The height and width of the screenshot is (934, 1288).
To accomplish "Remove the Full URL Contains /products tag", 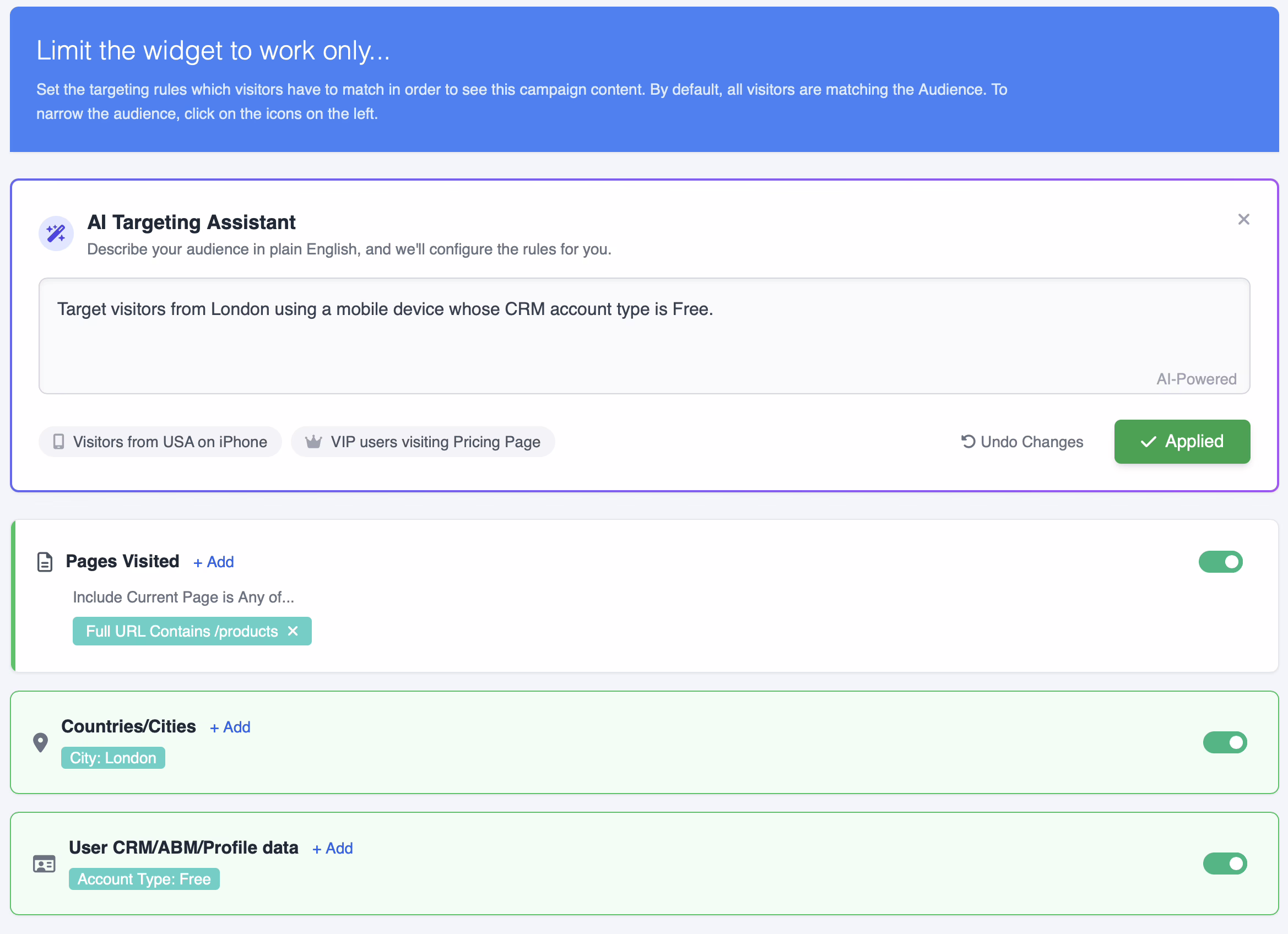I will click(293, 631).
